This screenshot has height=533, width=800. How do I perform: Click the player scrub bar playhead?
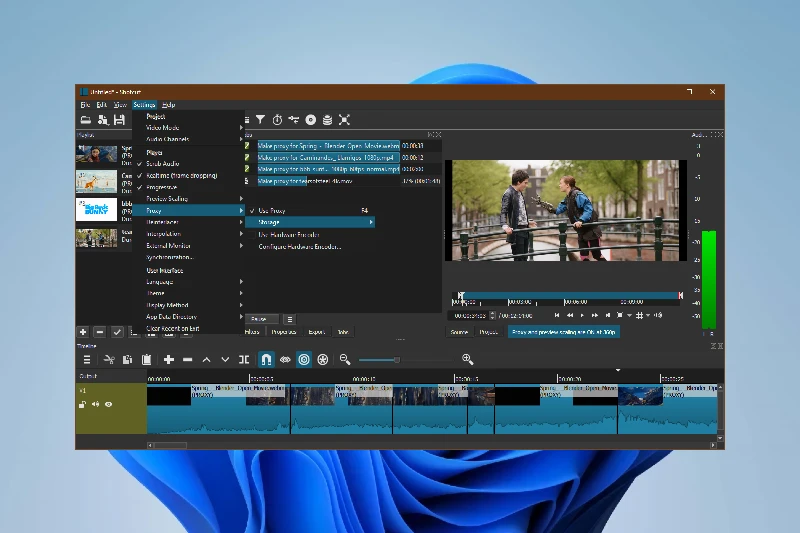tap(461, 295)
